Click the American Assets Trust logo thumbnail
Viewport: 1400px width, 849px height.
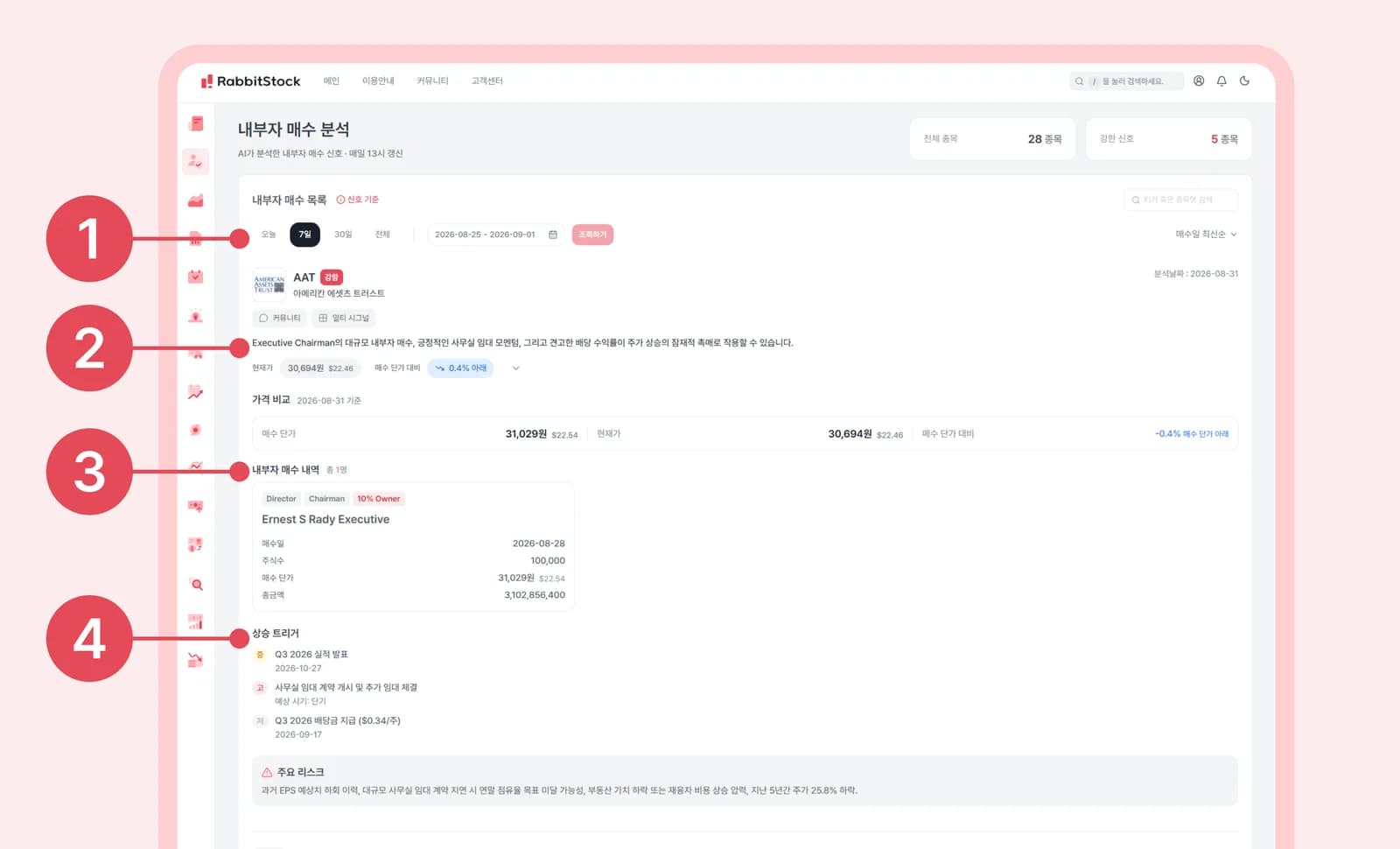pyautogui.click(x=269, y=285)
